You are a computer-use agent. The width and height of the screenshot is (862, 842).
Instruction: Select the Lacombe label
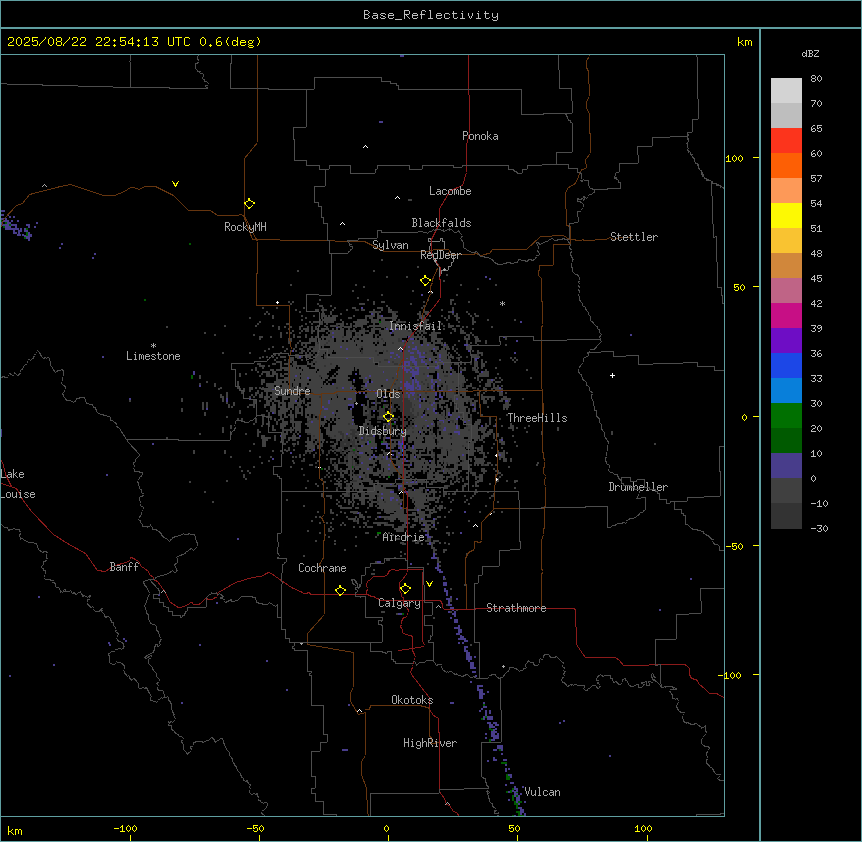tap(450, 191)
